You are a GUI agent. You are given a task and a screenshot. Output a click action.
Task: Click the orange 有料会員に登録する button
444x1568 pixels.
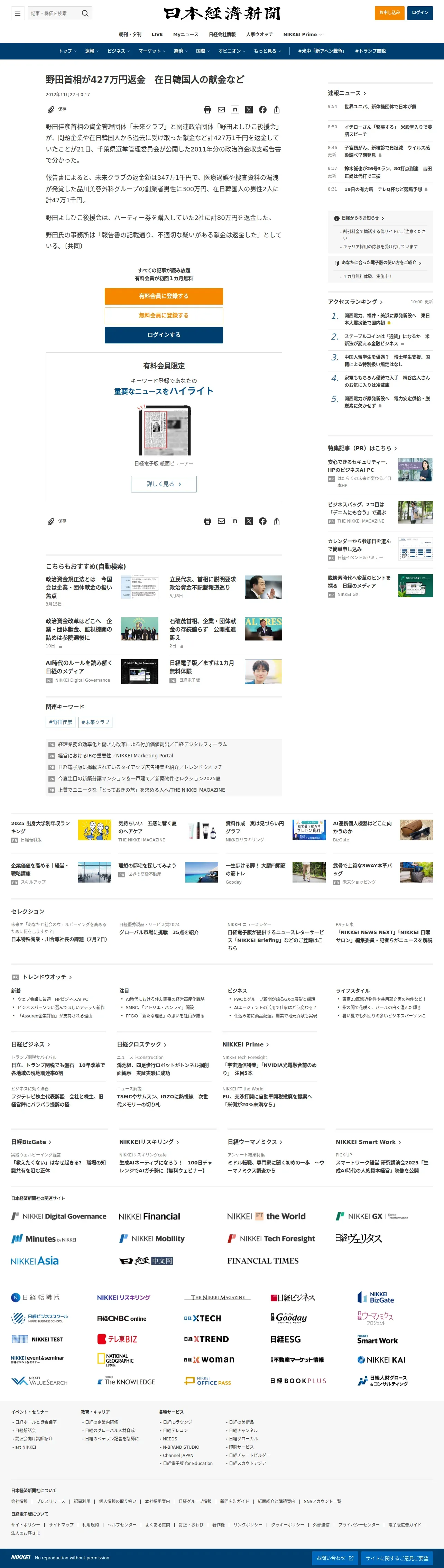click(x=164, y=296)
